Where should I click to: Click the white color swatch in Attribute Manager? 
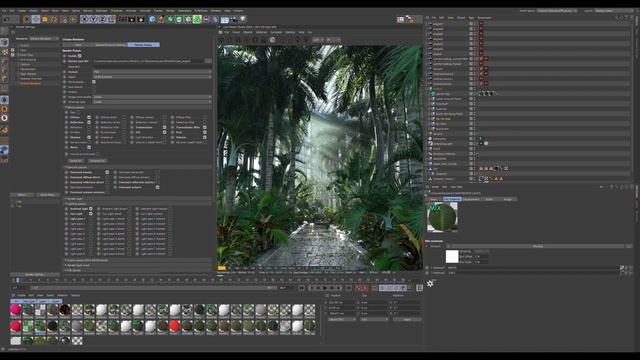click(x=452, y=256)
